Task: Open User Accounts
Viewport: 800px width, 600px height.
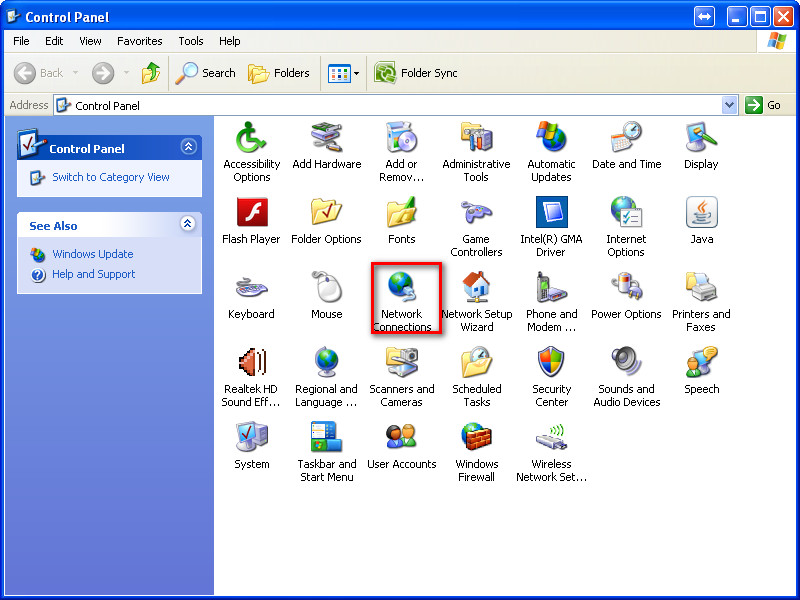Action: tap(402, 445)
